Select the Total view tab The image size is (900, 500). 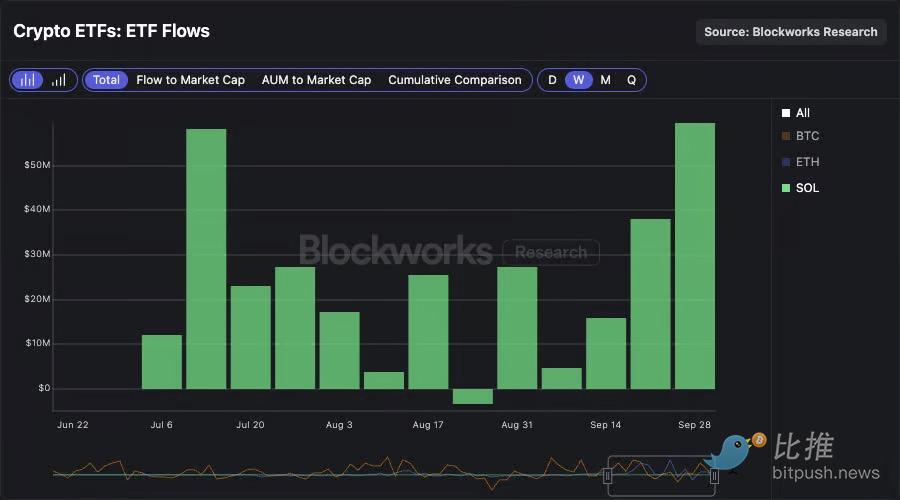106,80
